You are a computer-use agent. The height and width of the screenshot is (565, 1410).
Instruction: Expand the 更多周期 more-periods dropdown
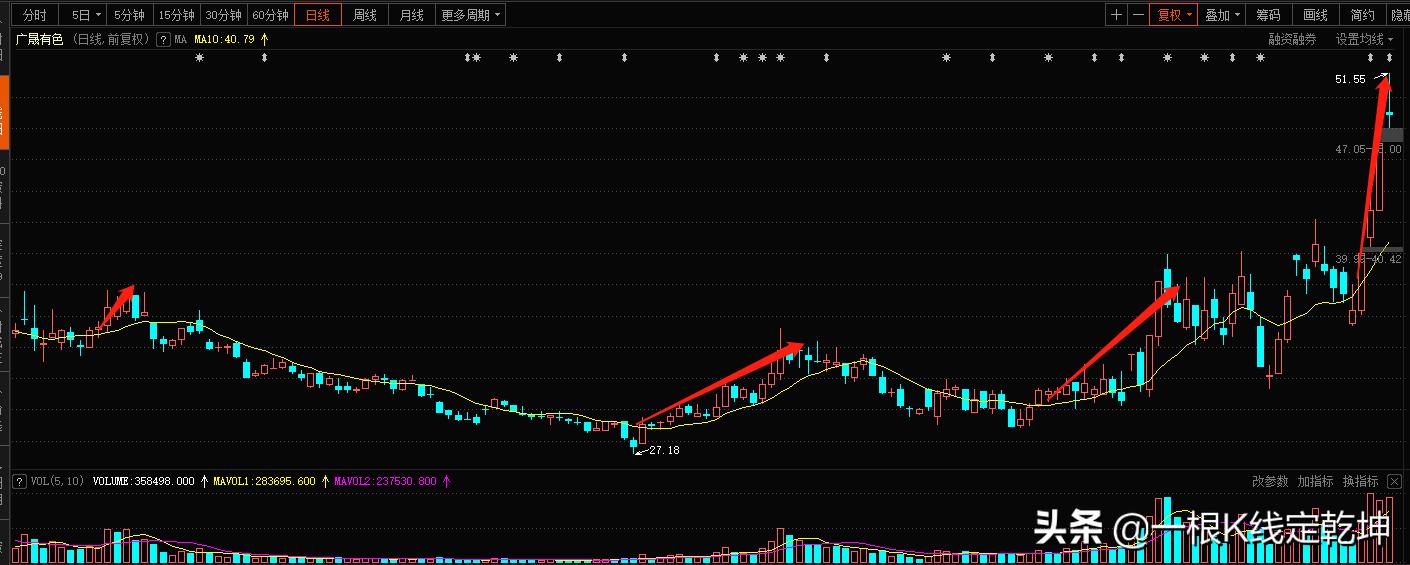[470, 15]
